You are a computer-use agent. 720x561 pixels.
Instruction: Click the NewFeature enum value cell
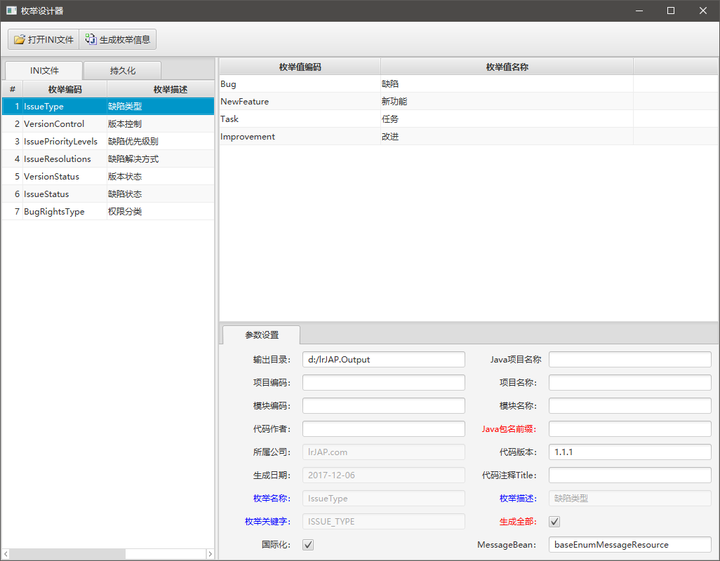tap(300, 101)
